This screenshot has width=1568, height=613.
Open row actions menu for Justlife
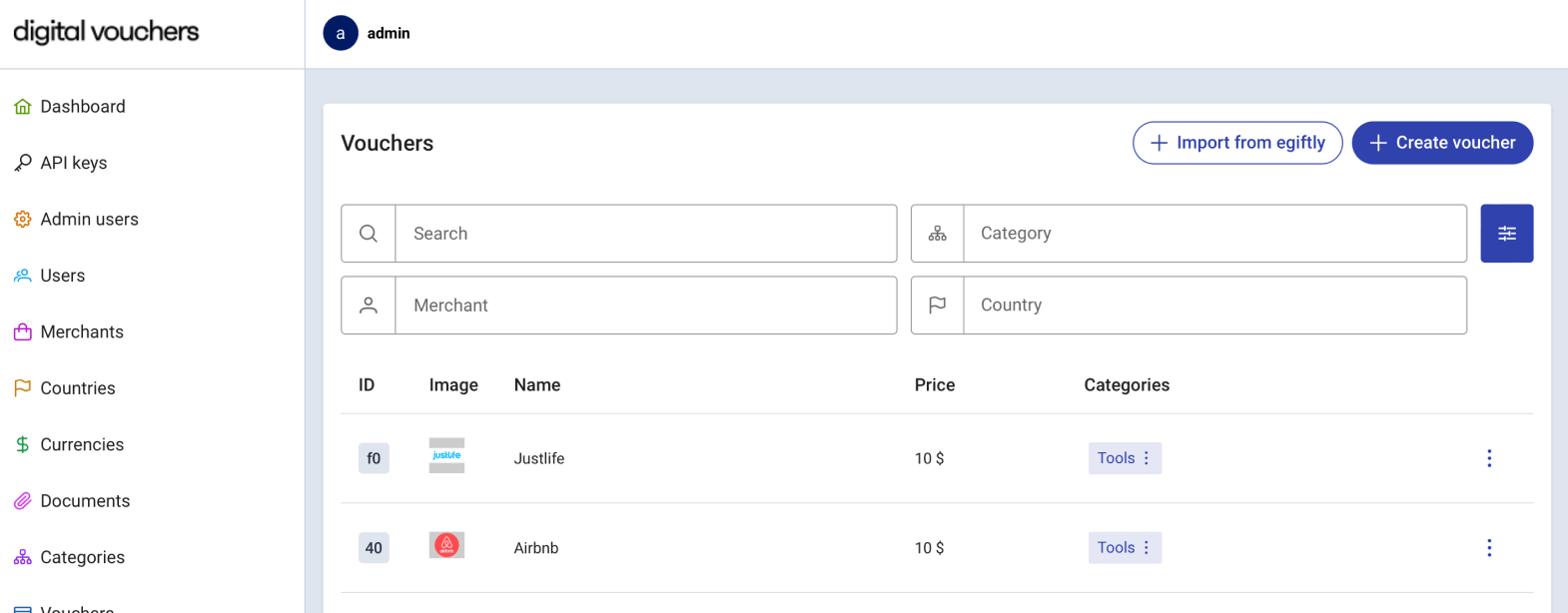pos(1488,458)
